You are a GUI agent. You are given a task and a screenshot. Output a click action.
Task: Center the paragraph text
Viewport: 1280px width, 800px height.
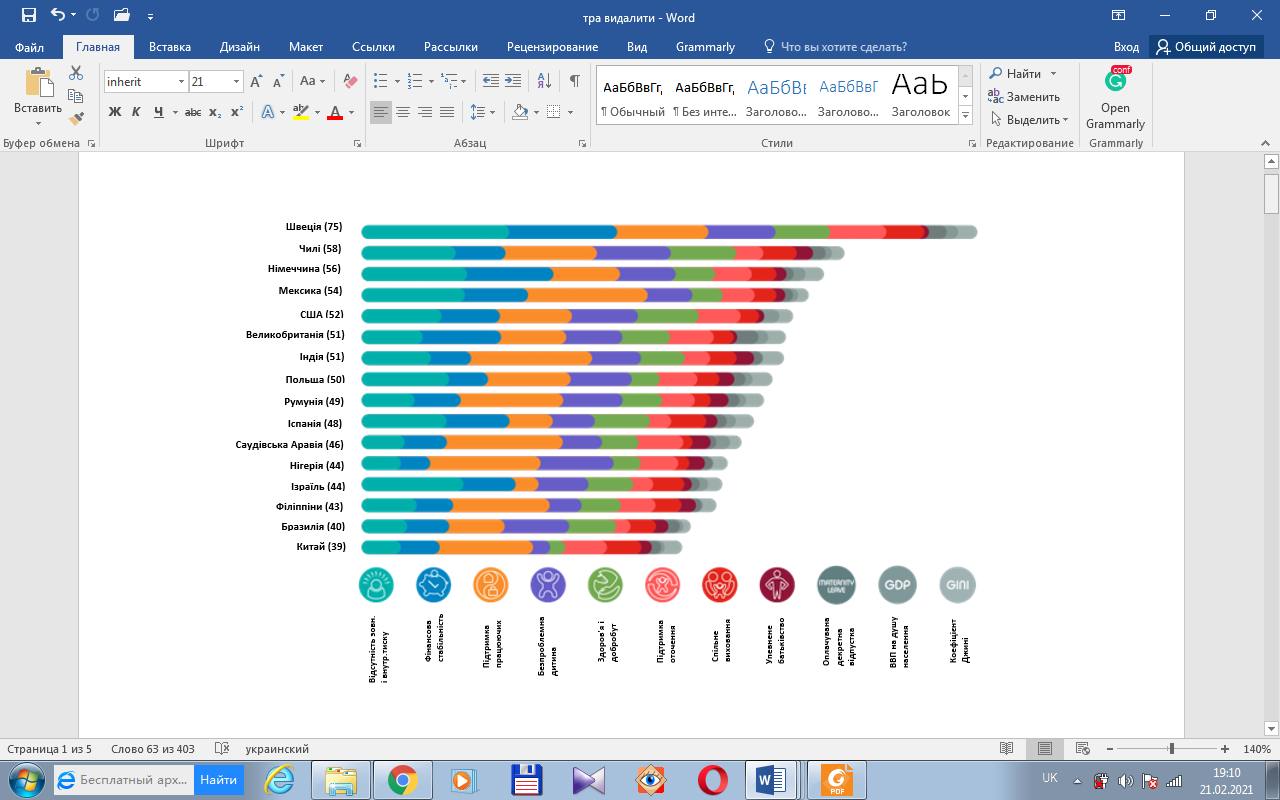click(403, 112)
